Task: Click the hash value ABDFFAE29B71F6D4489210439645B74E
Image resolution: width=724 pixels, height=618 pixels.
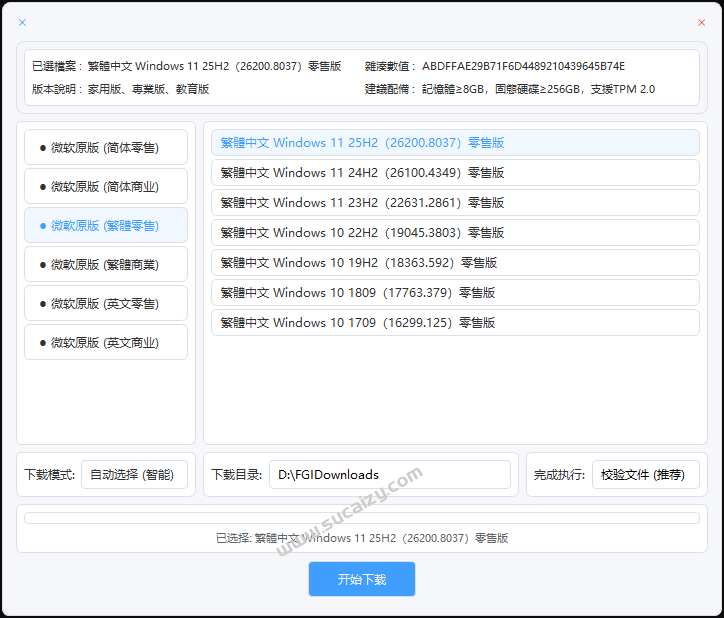Action: 523,67
